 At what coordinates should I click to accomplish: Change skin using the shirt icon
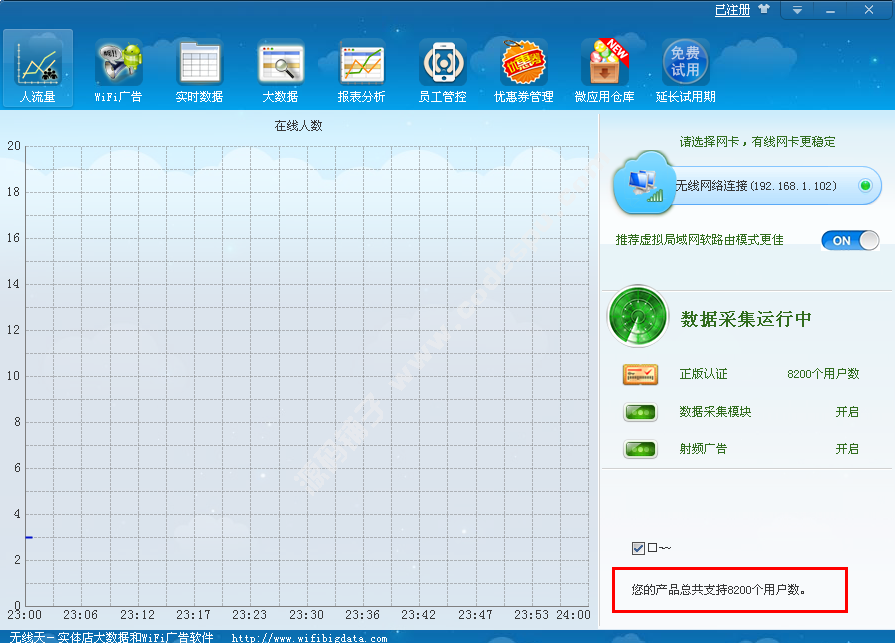pyautogui.click(x=765, y=10)
